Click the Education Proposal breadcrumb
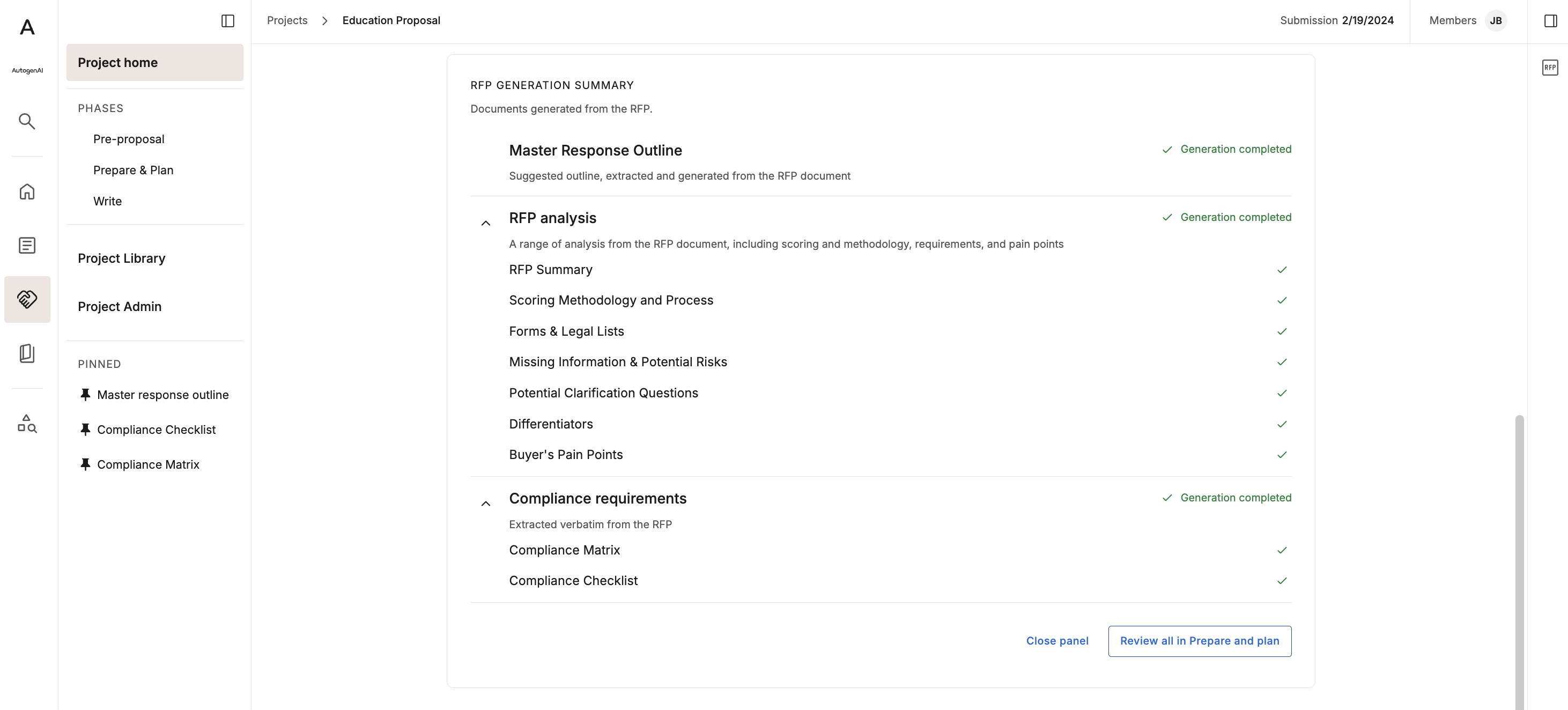The image size is (1568, 710). 391,20
